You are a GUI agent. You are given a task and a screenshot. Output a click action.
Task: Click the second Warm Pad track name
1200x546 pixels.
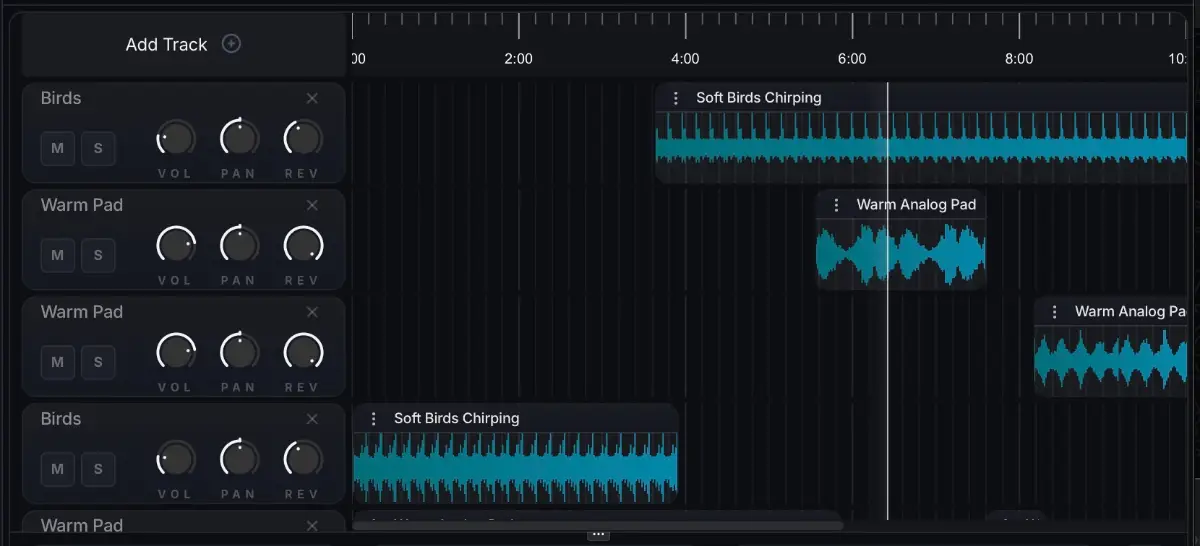[x=82, y=312]
